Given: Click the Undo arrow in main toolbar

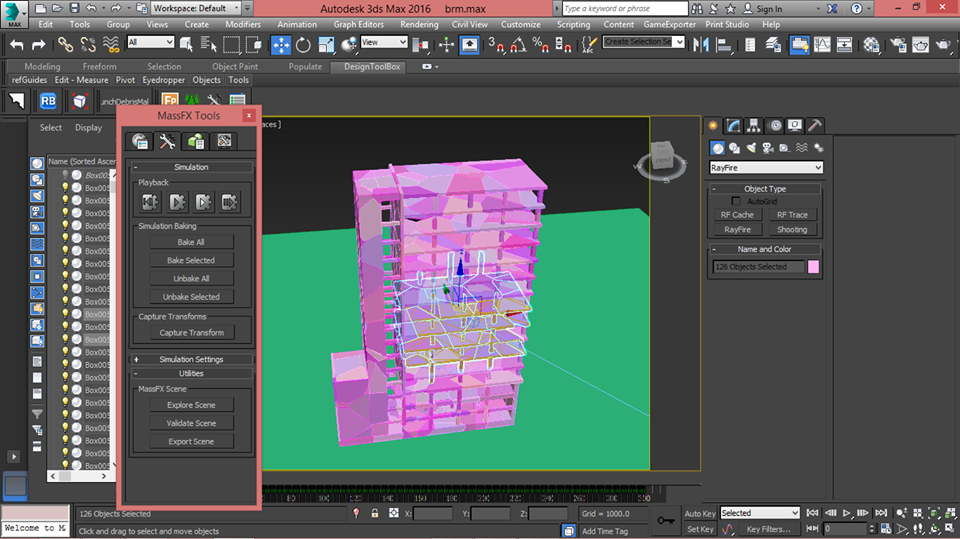Looking at the screenshot, I should (x=17, y=45).
